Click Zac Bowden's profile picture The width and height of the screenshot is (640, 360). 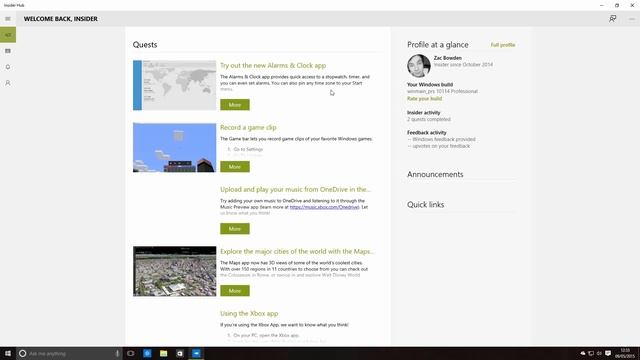point(418,66)
